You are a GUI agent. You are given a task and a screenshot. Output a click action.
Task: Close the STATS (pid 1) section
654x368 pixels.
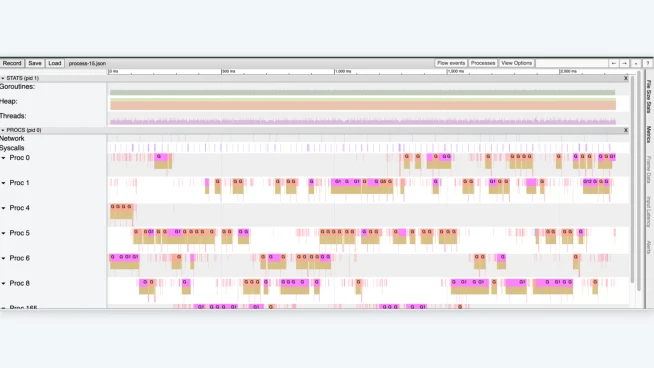pyautogui.click(x=626, y=78)
